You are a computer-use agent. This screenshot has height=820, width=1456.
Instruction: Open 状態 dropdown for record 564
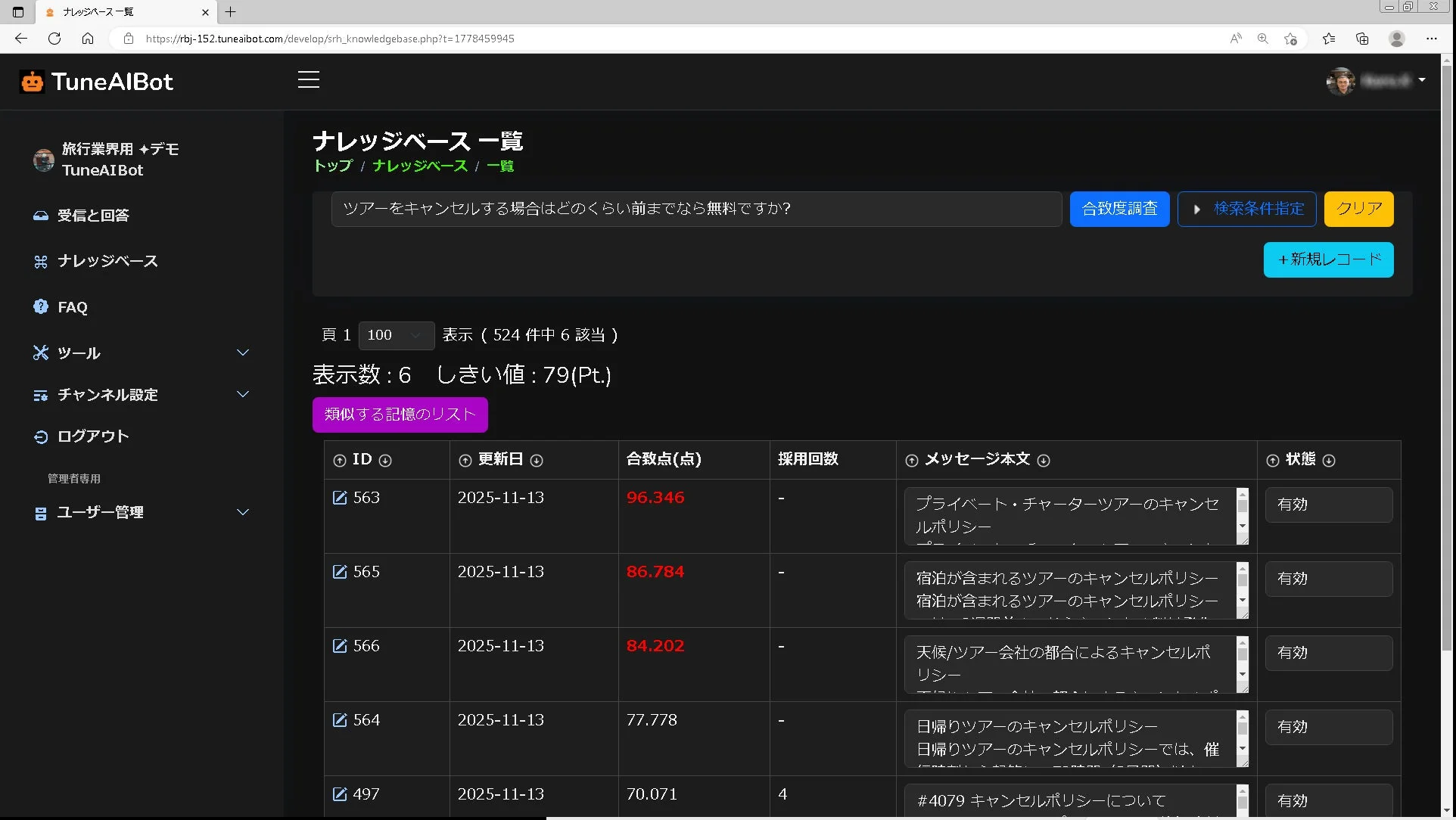[x=1328, y=727]
